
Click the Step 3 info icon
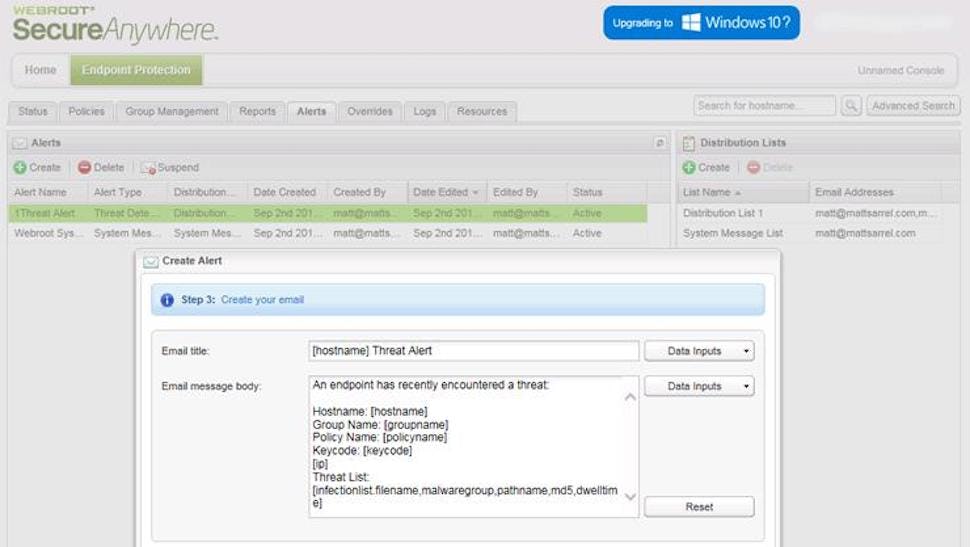click(167, 300)
